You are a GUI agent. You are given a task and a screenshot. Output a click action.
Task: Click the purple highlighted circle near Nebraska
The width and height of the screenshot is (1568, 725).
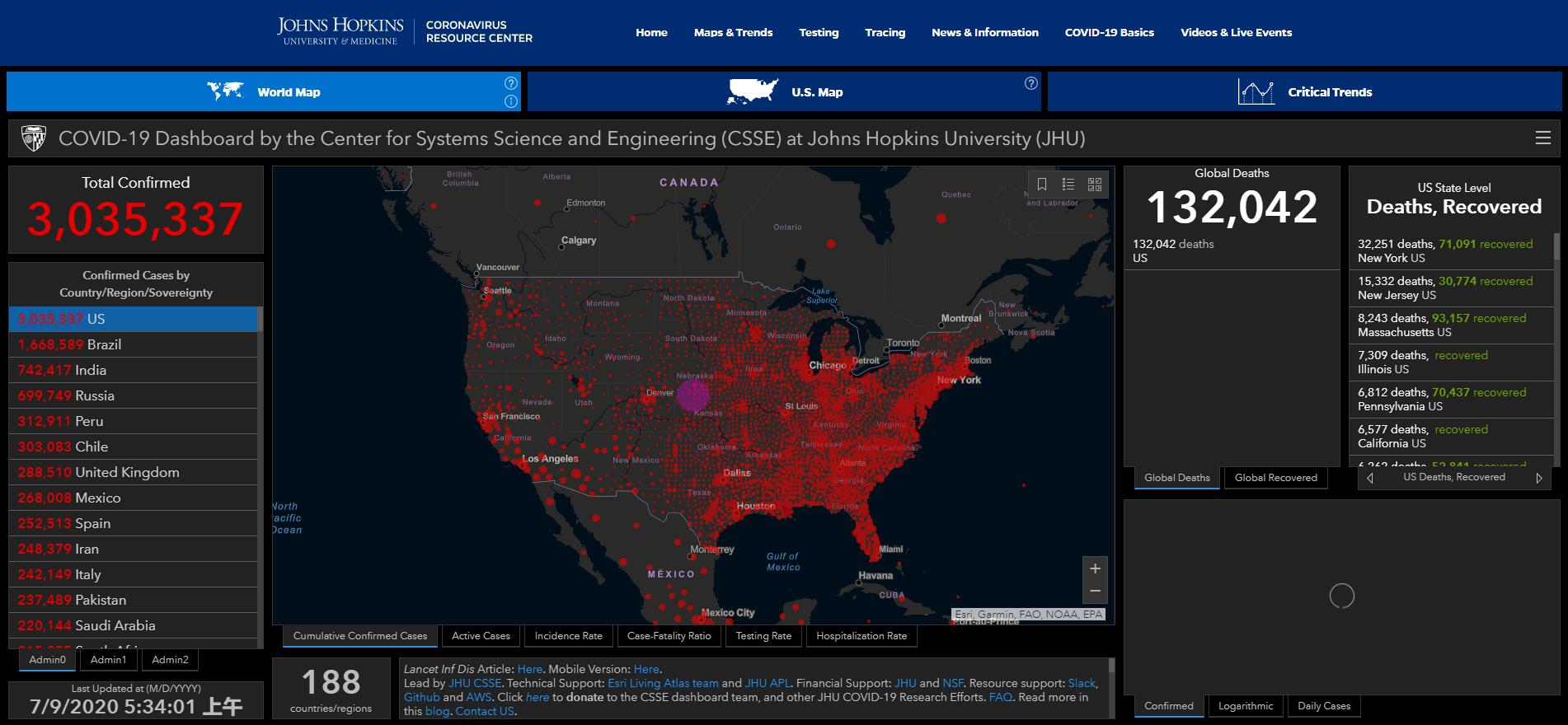[x=693, y=395]
